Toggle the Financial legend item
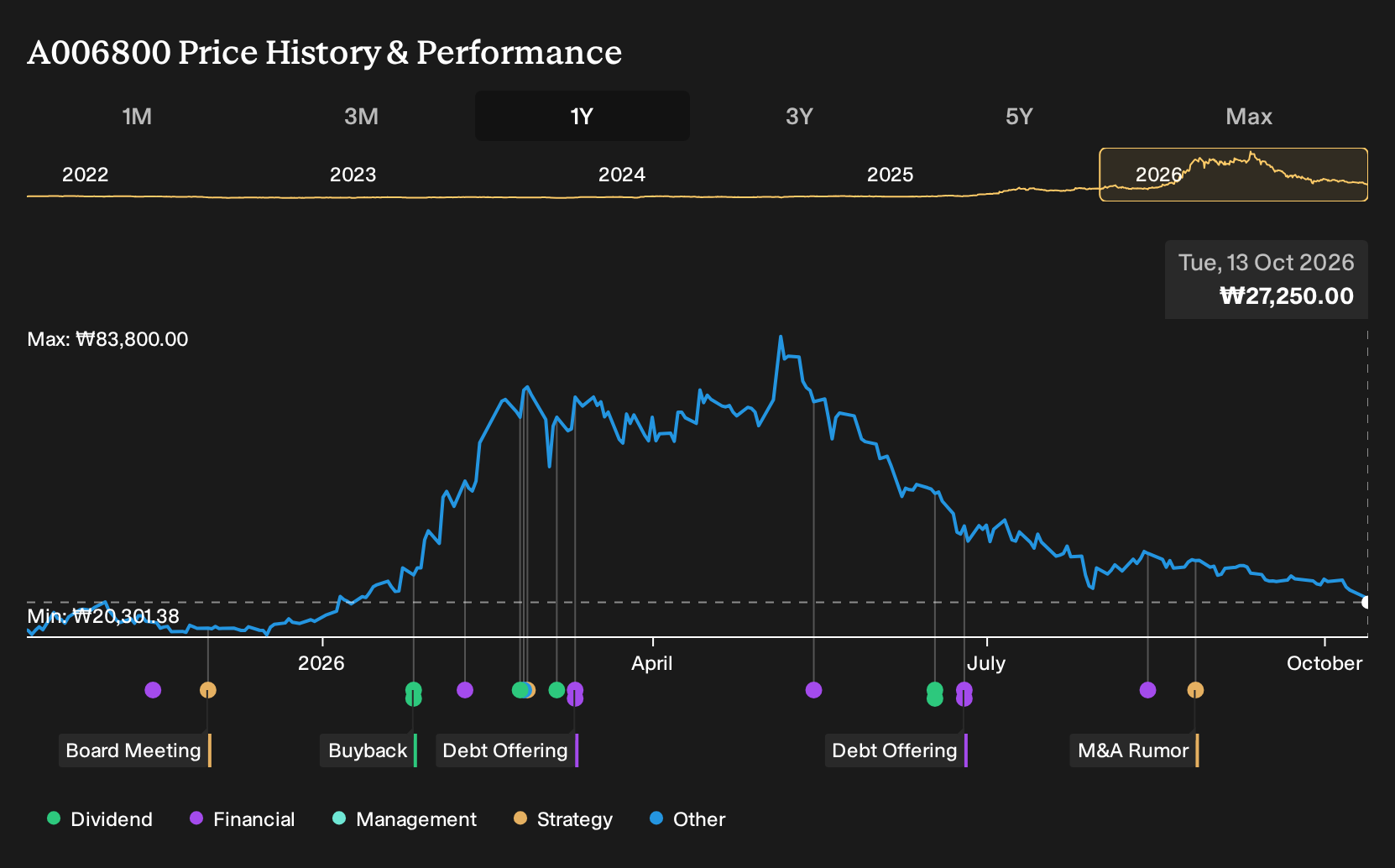The width and height of the screenshot is (1395, 868). tap(243, 819)
